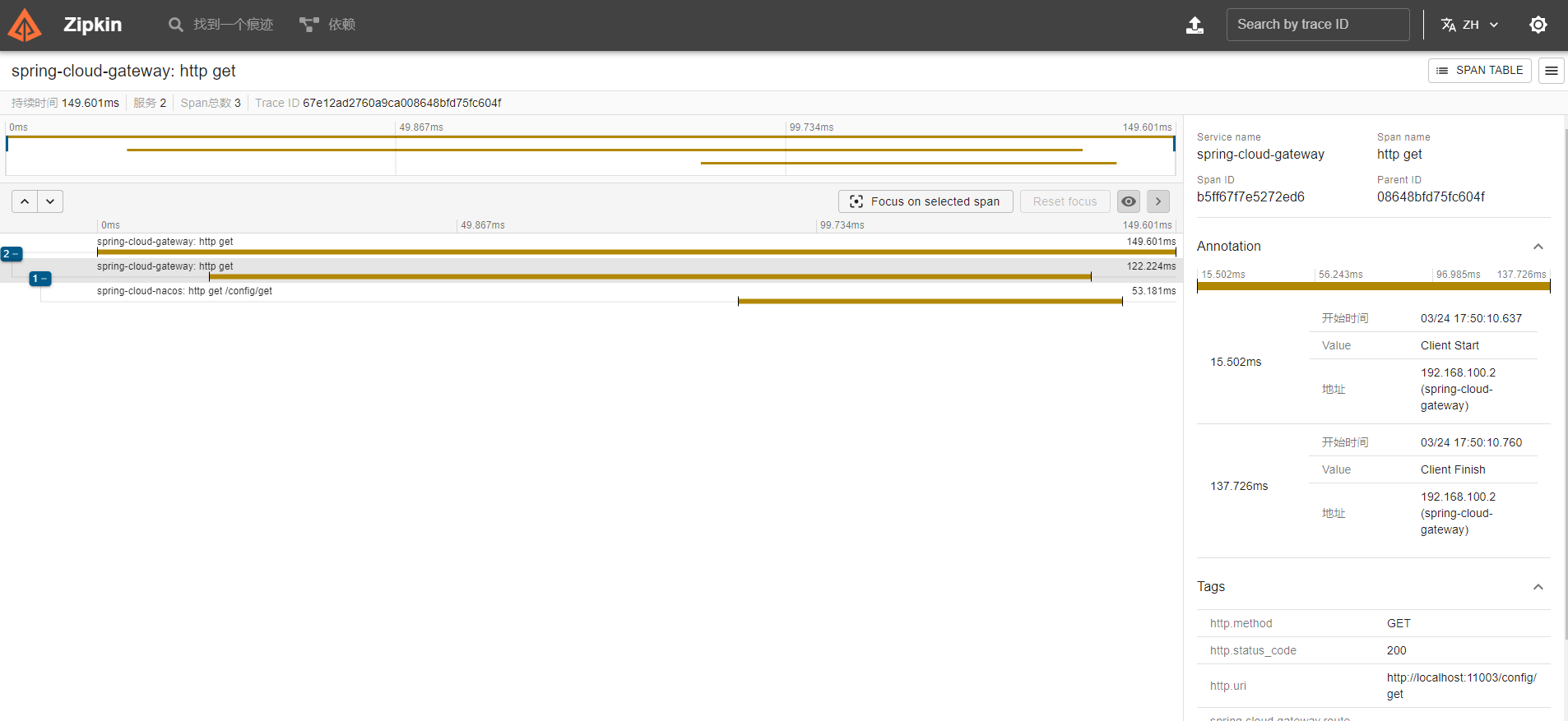Viewport: 1568px width, 721px height.
Task: Click the Zipkin logo icon
Action: 25,25
